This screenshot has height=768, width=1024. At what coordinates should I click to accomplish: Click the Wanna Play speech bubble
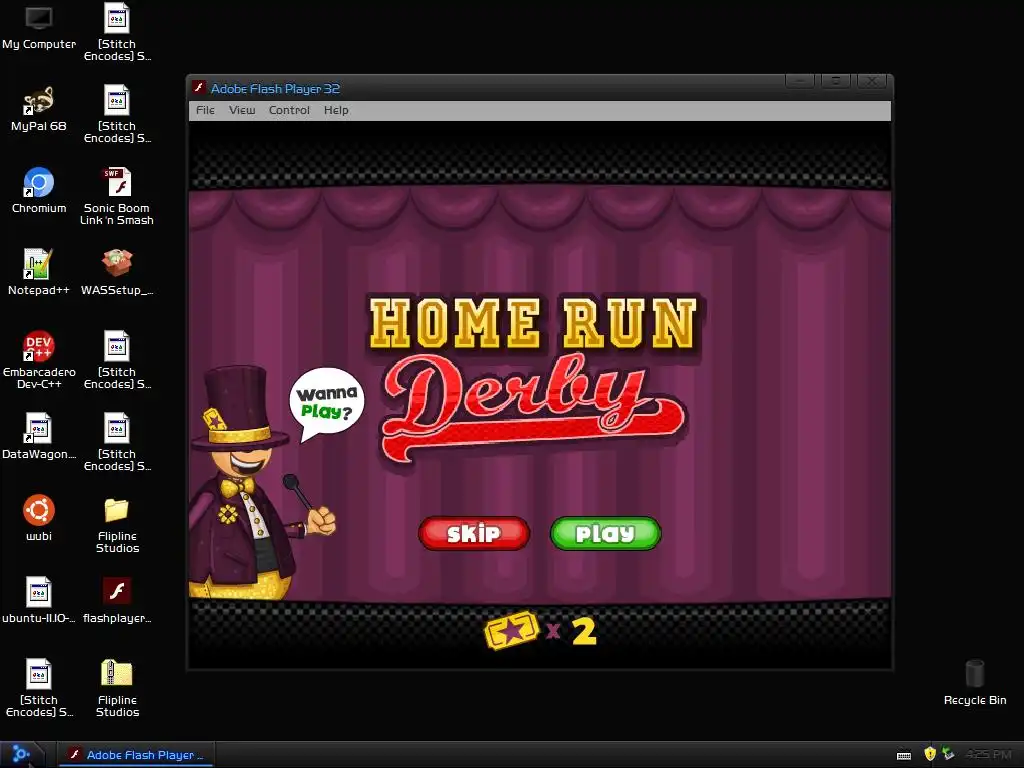[327, 403]
